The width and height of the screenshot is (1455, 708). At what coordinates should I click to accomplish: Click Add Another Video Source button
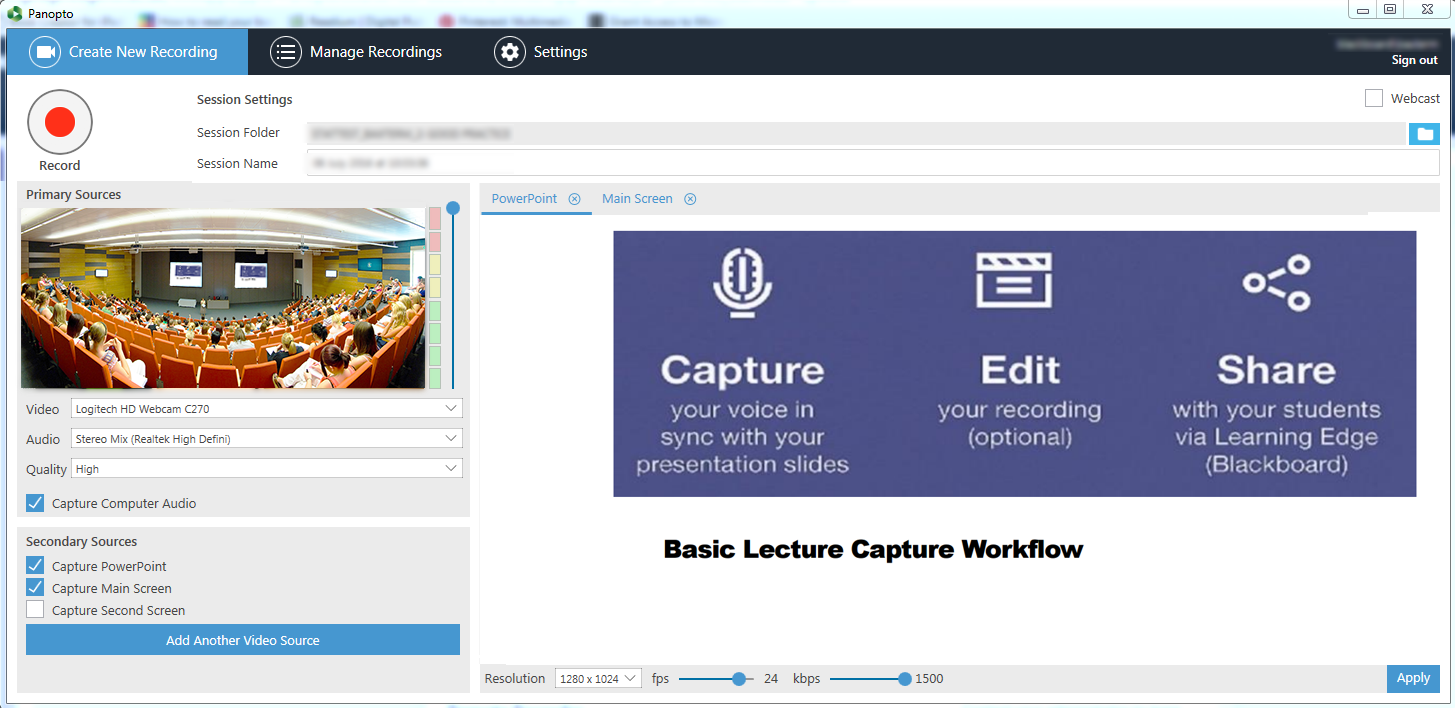point(243,640)
